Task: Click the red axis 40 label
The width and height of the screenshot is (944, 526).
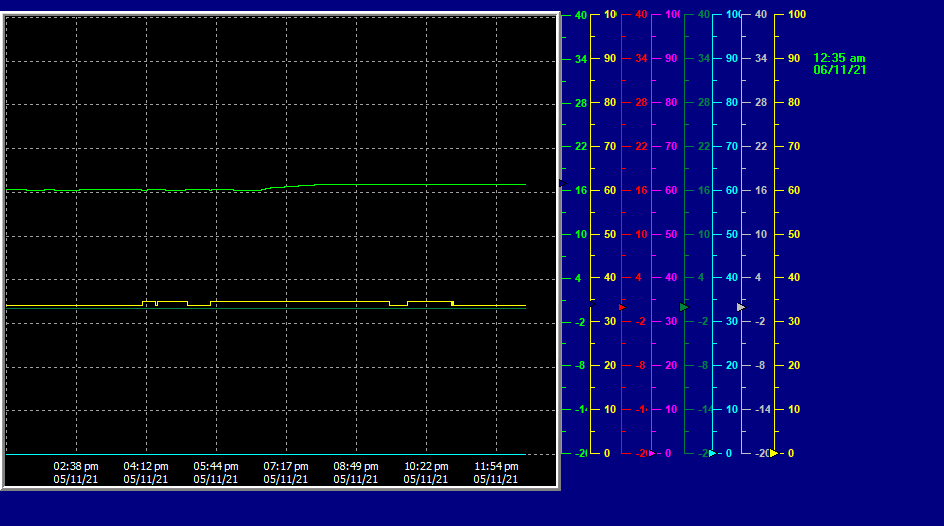Action: pos(641,15)
